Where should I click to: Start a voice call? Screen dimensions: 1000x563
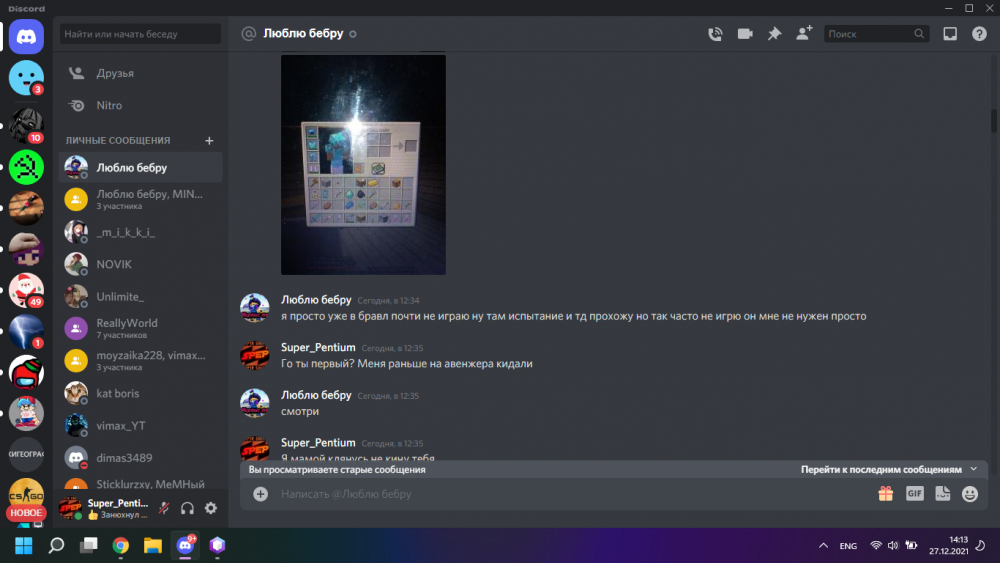tap(715, 34)
